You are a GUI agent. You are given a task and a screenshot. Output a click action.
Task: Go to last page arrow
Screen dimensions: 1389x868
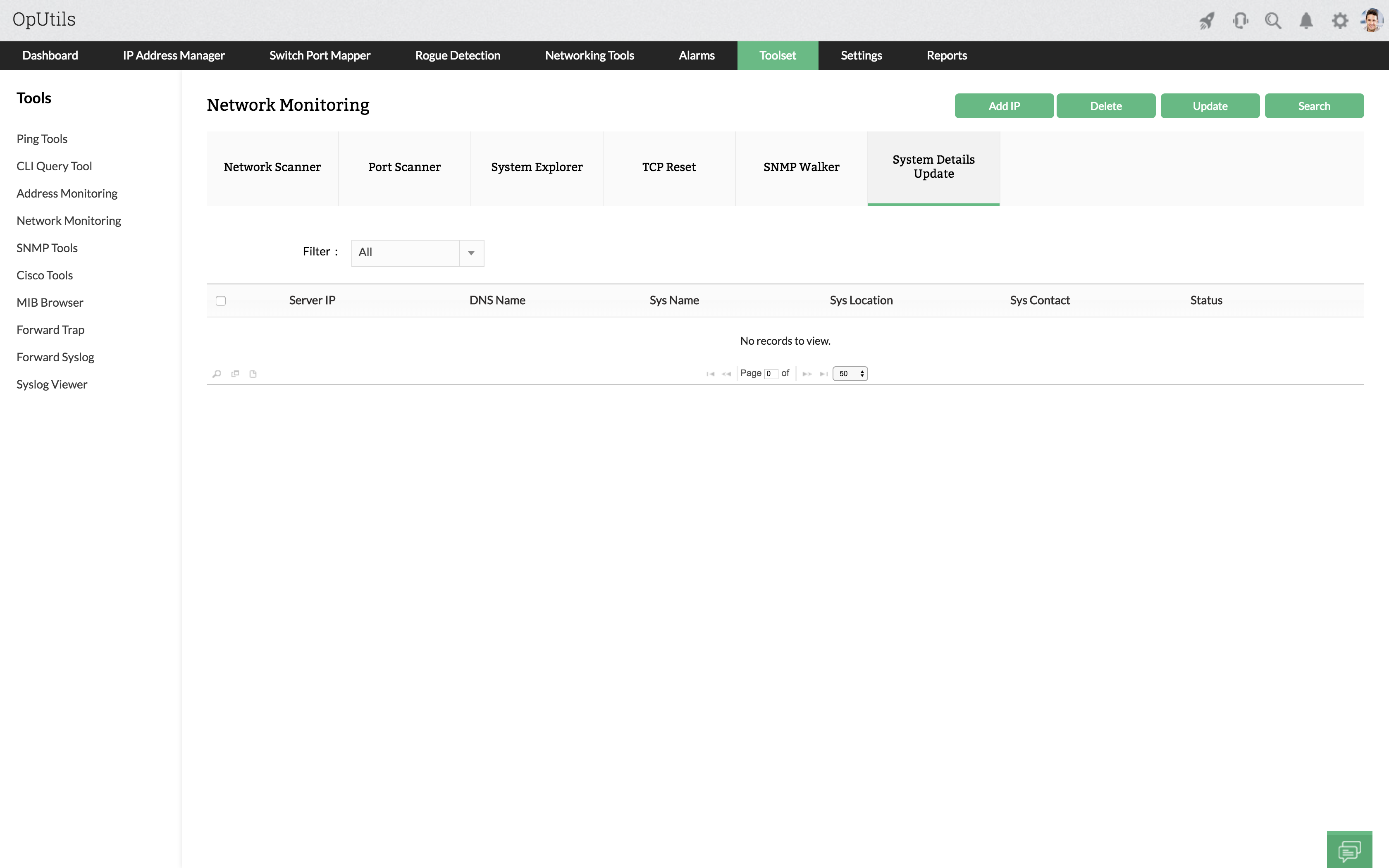(x=823, y=374)
